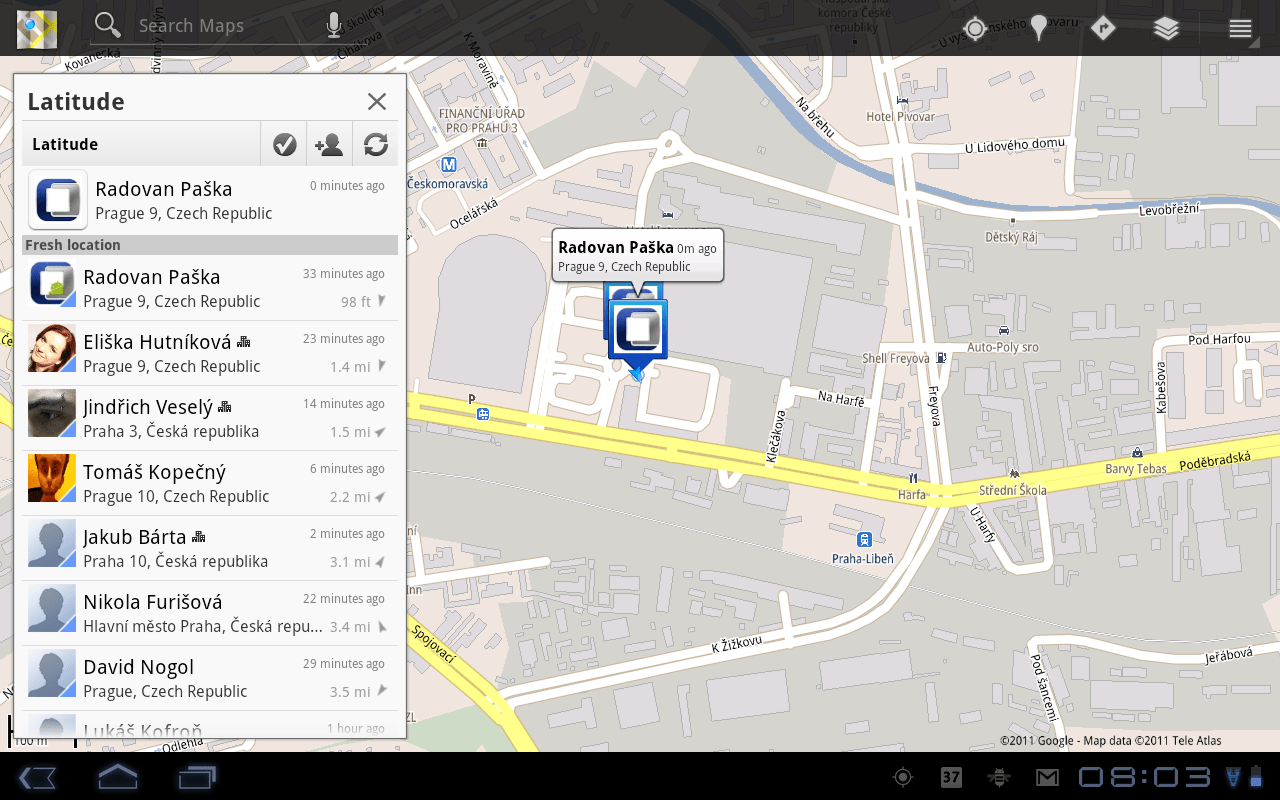This screenshot has width=1280, height=800.
Task: Open USB debugging bug notification icon
Action: pos(998,777)
